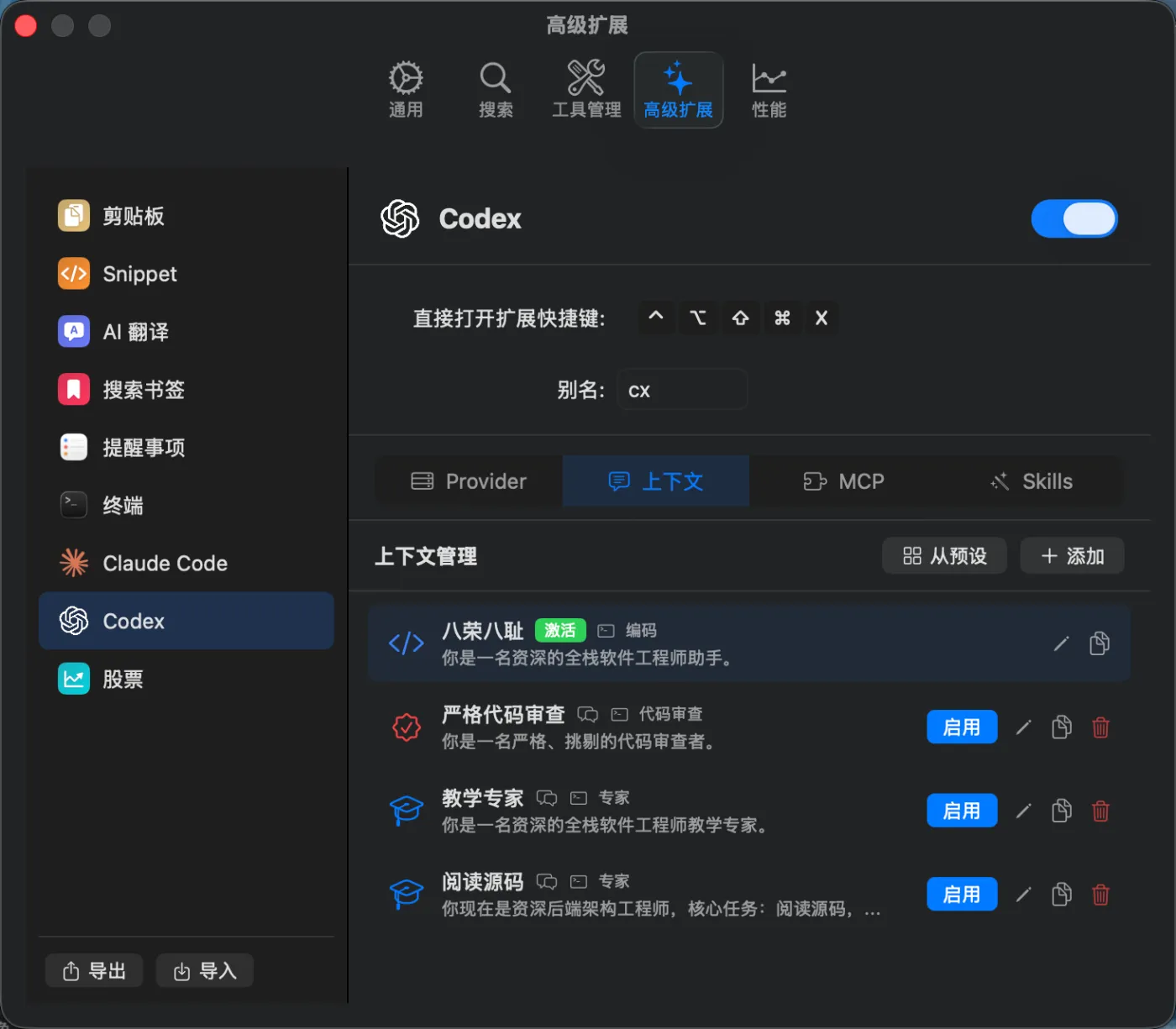
Task: Open the 工具管理 tab
Action: point(586,90)
